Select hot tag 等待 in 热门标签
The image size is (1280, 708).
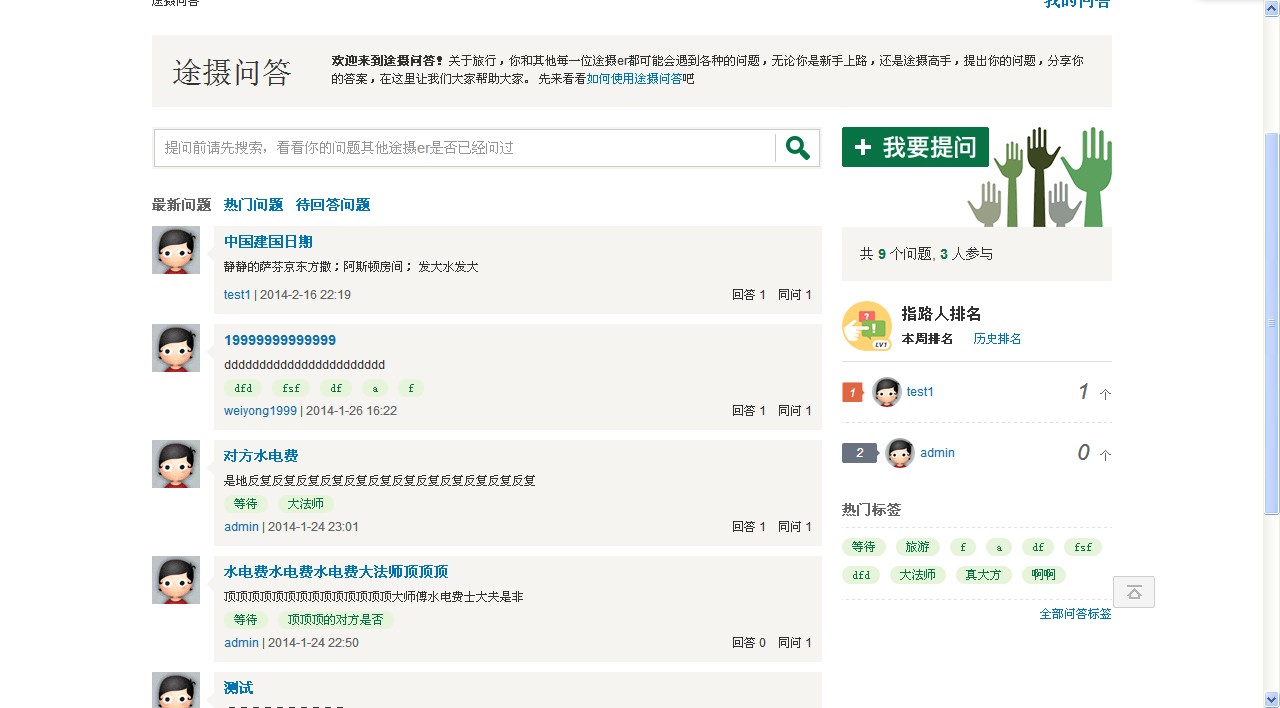tap(863, 547)
